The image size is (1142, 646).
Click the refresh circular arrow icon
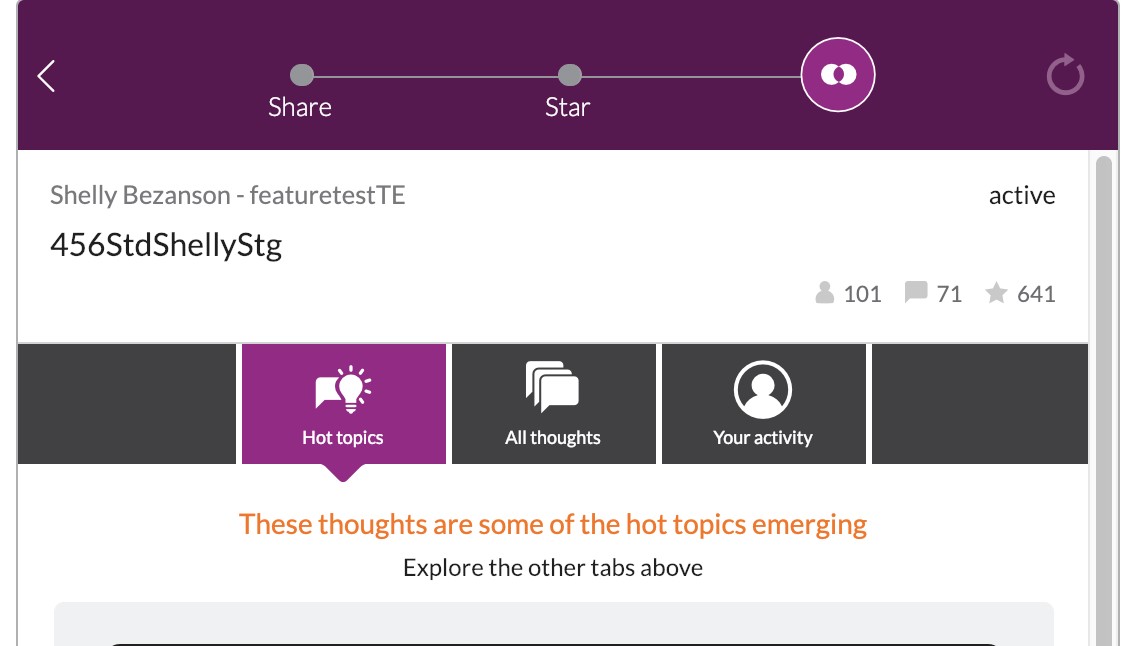(x=1065, y=74)
